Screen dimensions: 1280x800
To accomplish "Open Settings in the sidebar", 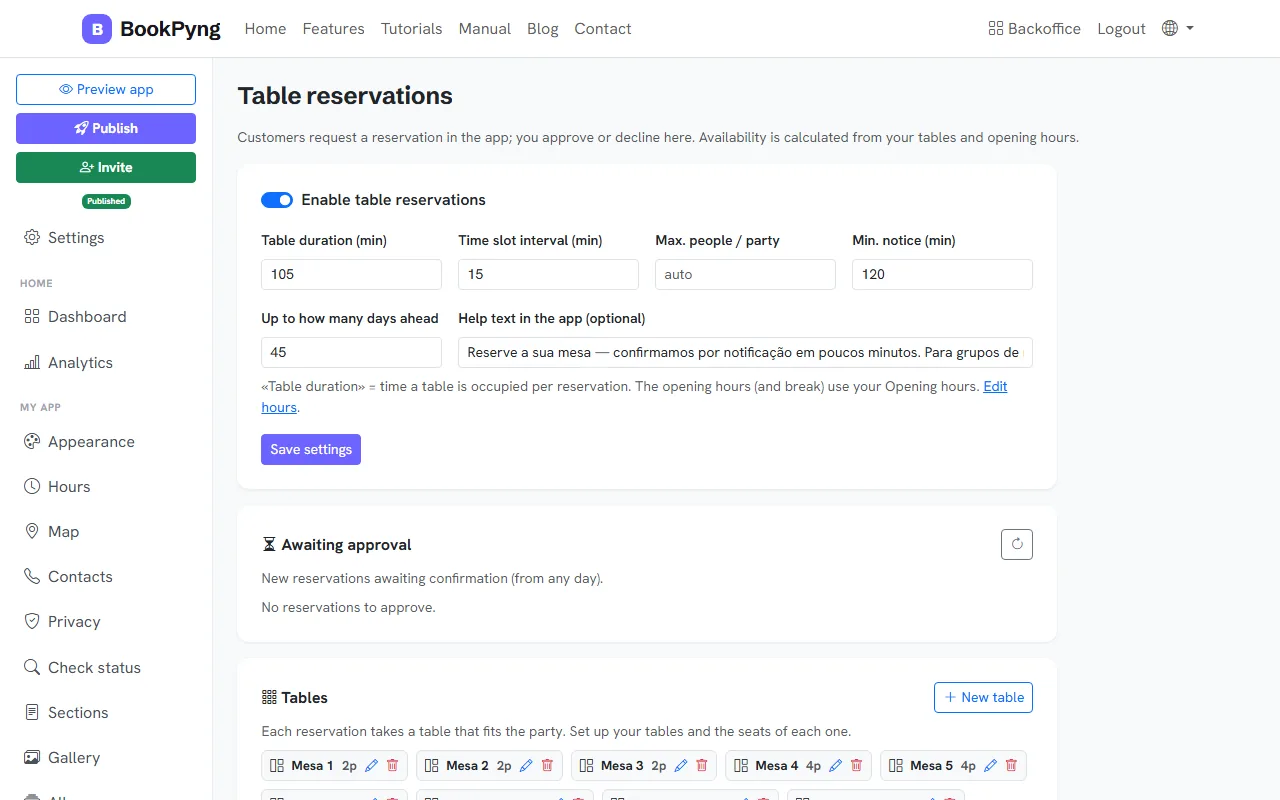I will point(106,238).
